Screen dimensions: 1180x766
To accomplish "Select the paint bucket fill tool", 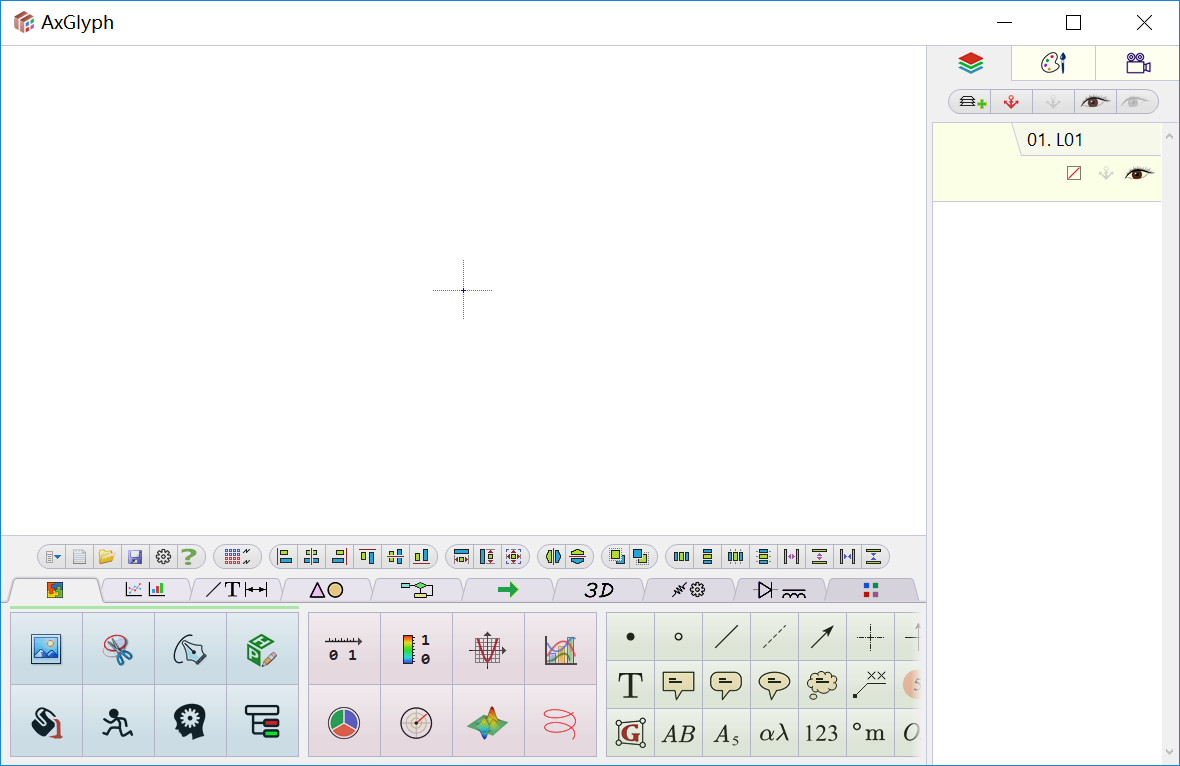I will [46, 721].
